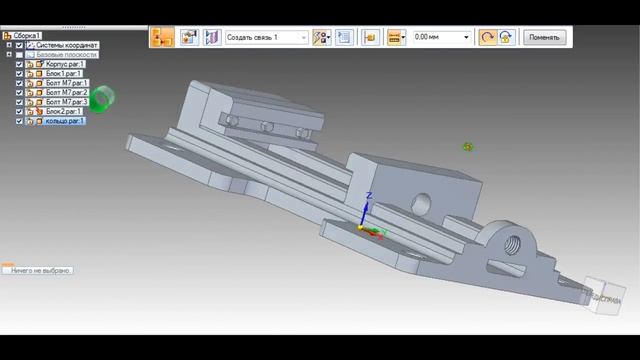The width and height of the screenshot is (640, 360).
Task: Click the part positioning icon after separator
Action: 371,37
